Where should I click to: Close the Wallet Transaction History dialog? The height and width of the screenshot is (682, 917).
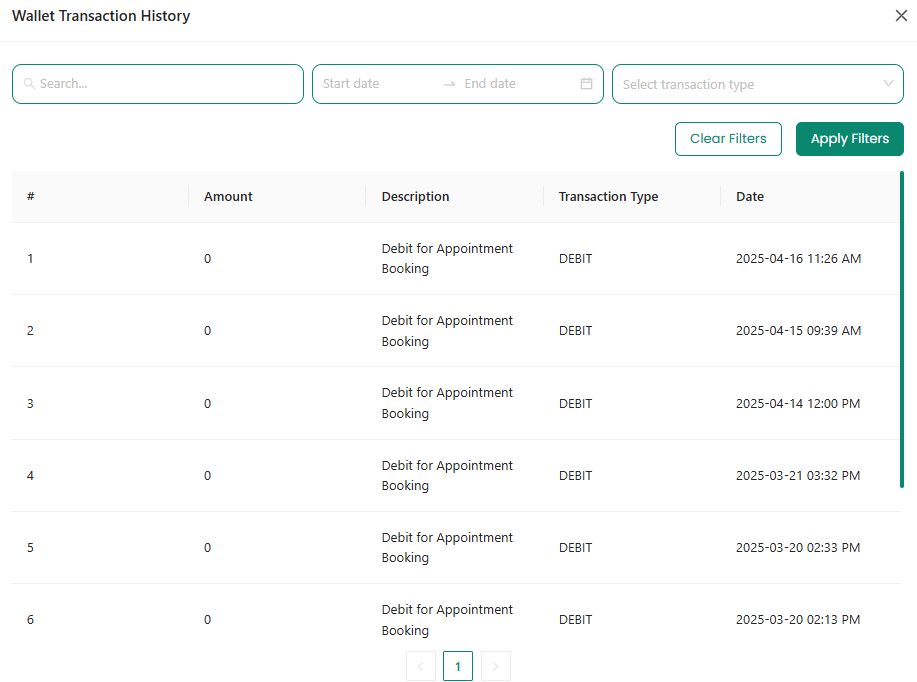tap(901, 16)
